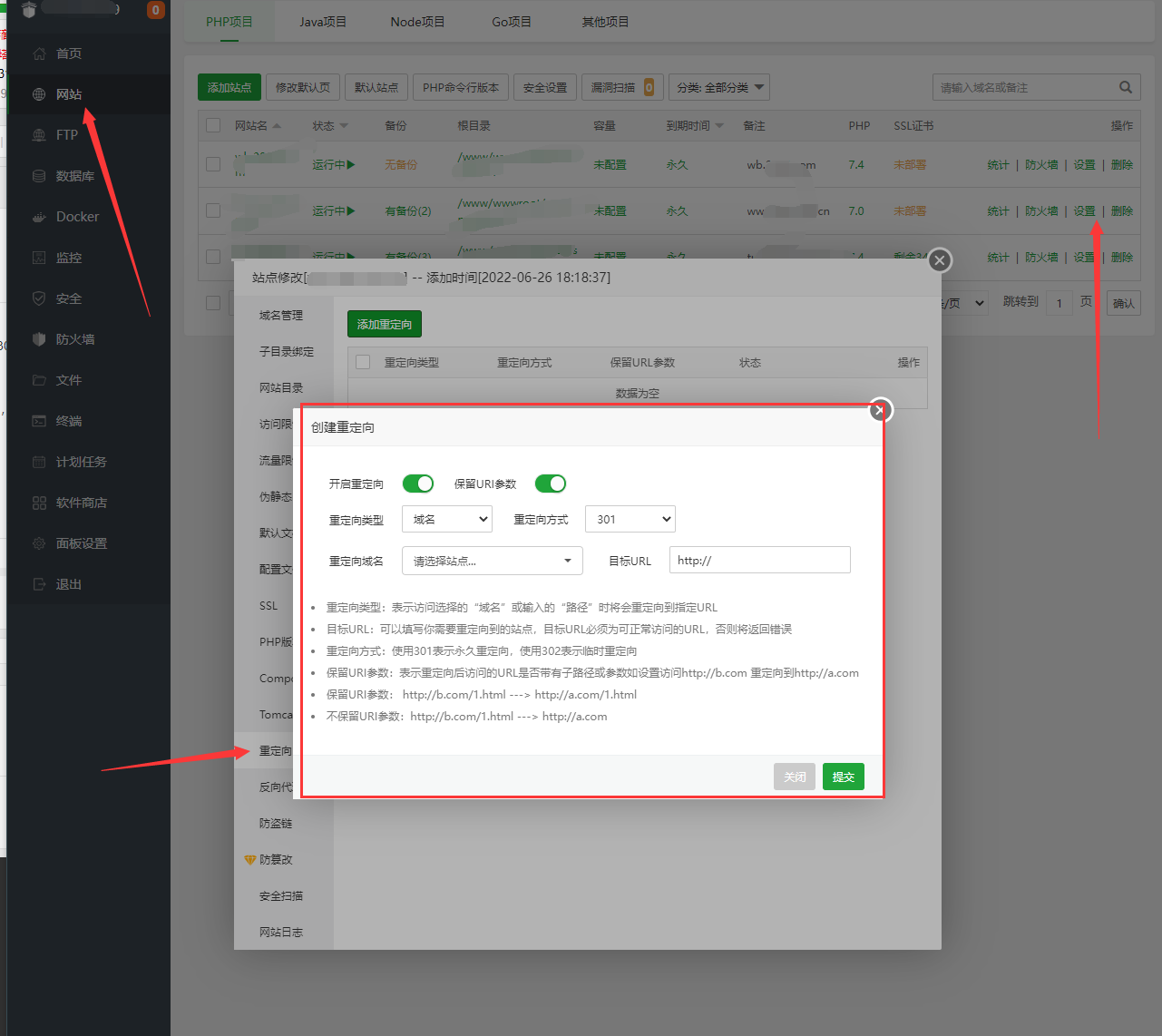Check the first site row checkbox
The image size is (1162, 1036).
pos(213,164)
